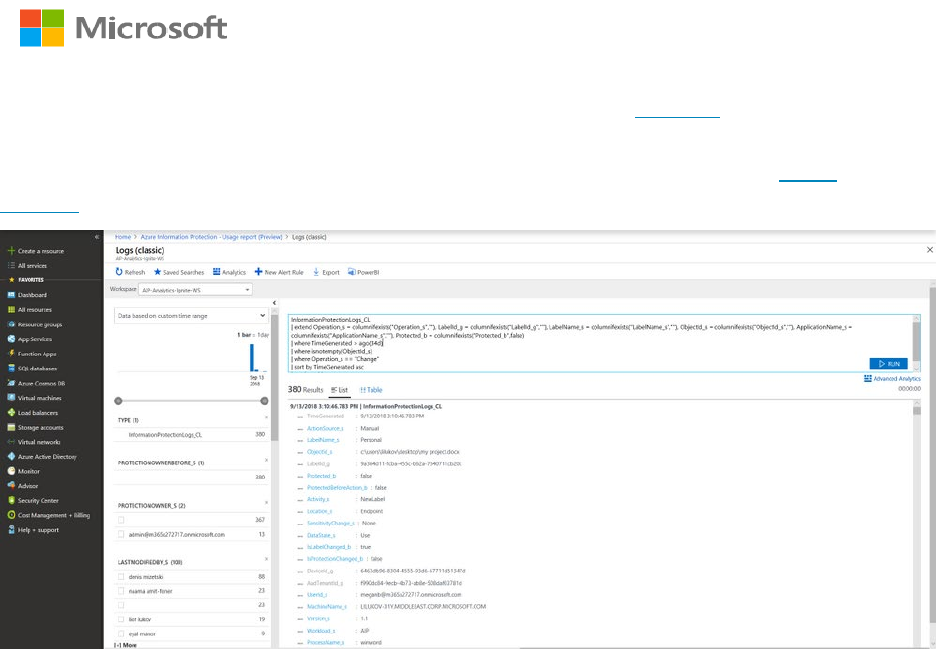Select the App Services icon

click(x=11, y=339)
